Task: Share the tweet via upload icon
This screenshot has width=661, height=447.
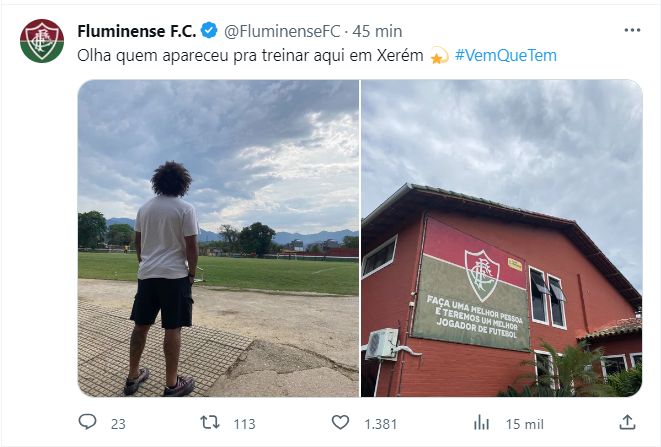Action: click(x=627, y=422)
